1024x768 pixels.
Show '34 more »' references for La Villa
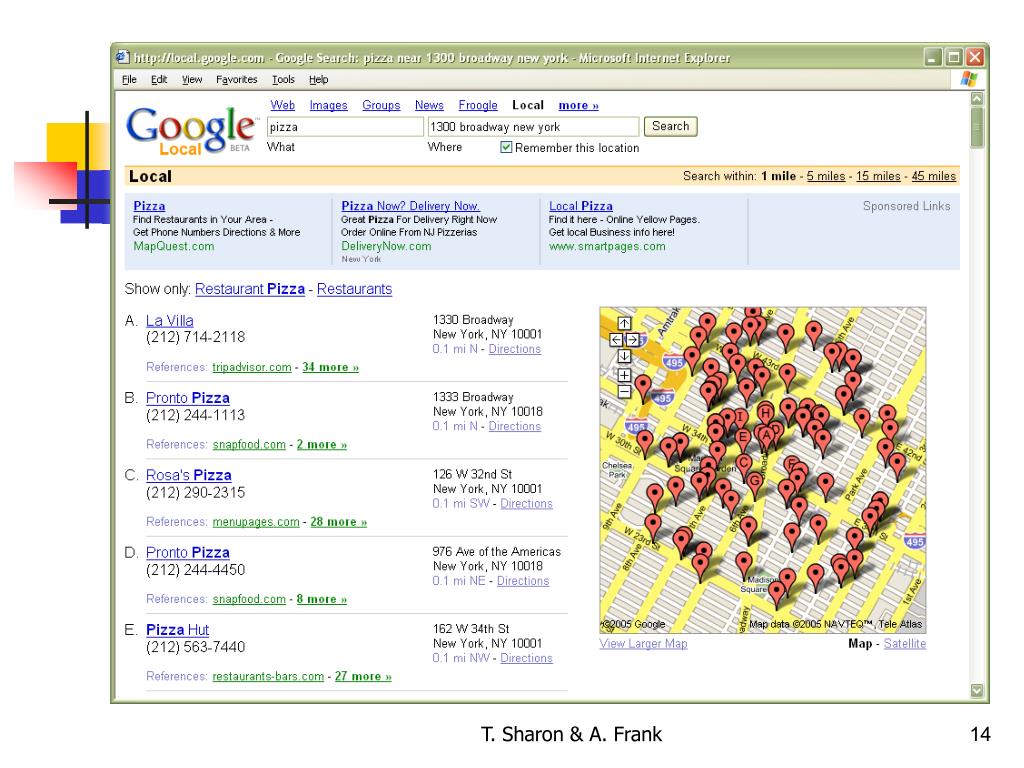pyautogui.click(x=330, y=367)
